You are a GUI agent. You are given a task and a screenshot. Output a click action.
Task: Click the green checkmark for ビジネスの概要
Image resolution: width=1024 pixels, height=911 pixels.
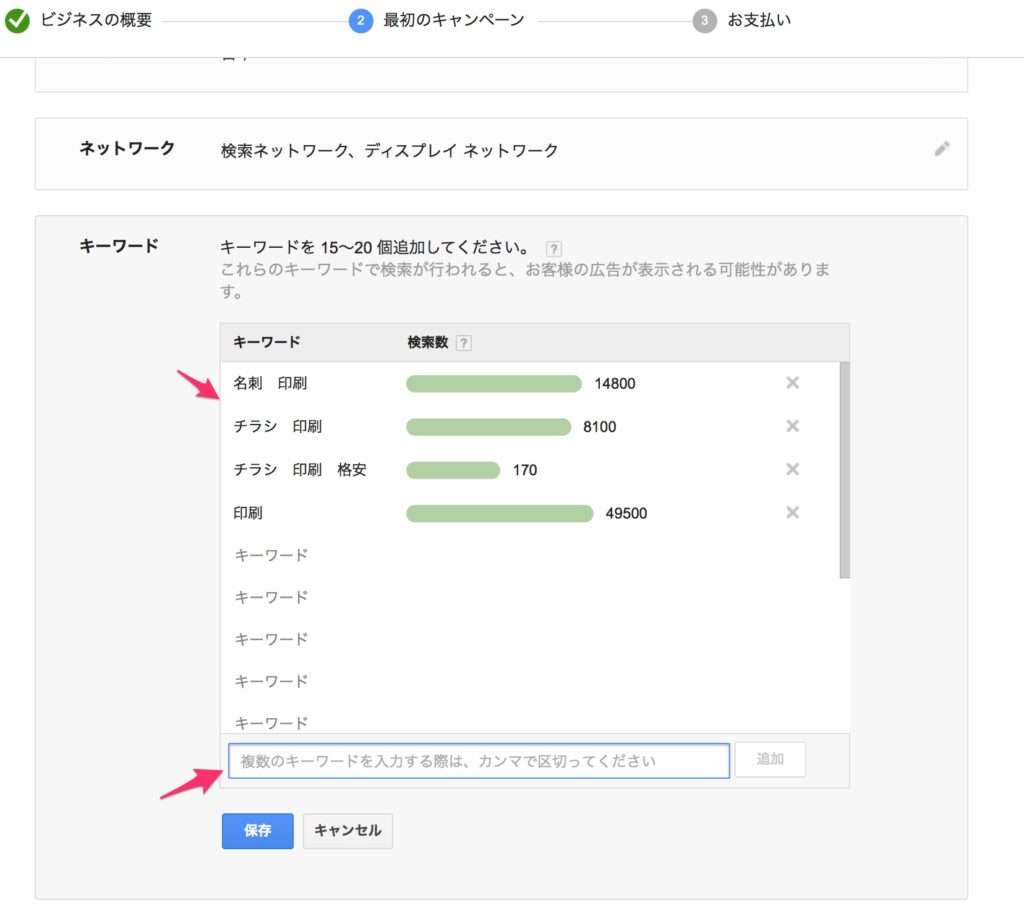17,21
